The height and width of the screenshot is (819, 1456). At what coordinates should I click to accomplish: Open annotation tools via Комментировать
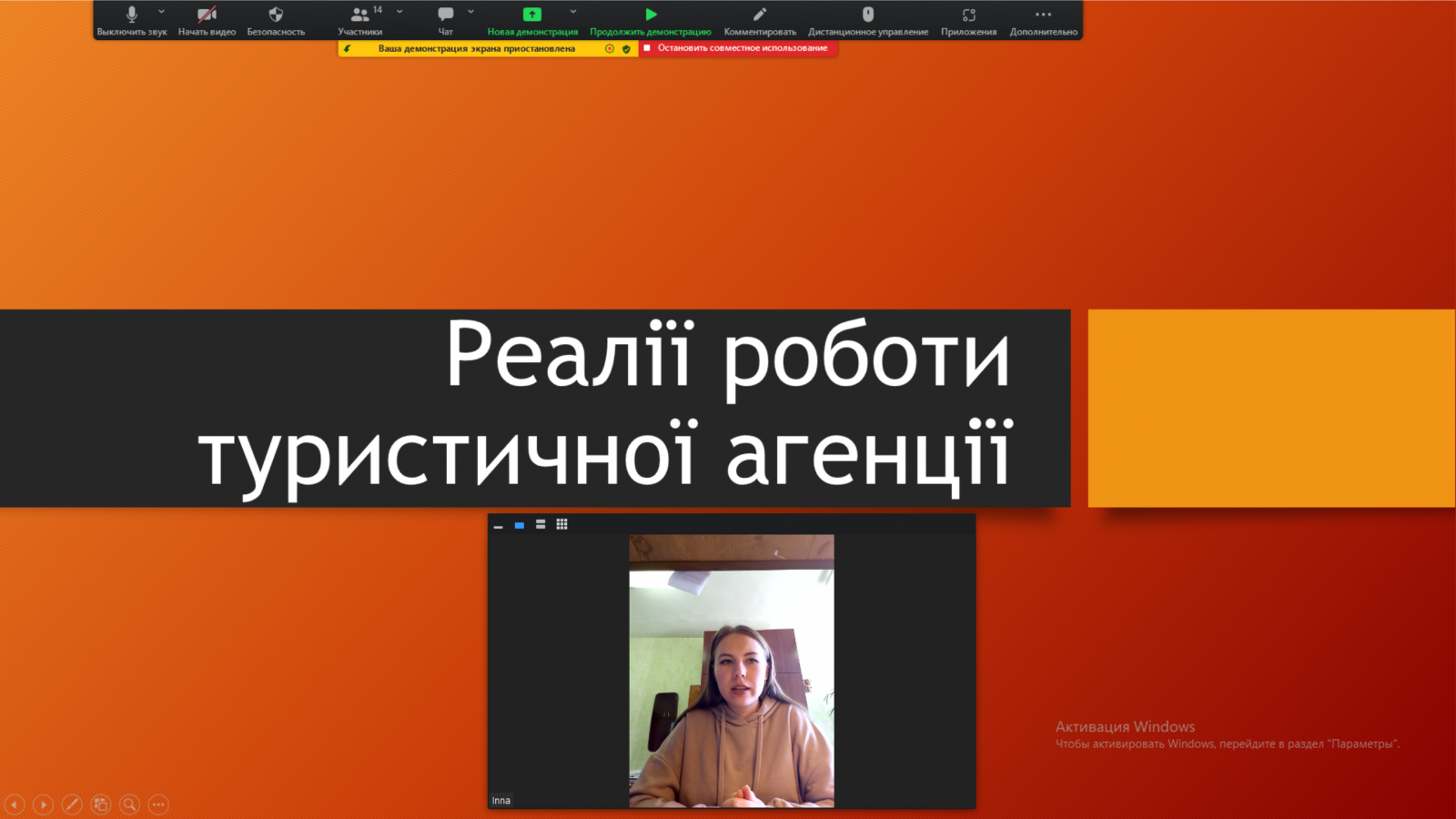coord(760,20)
